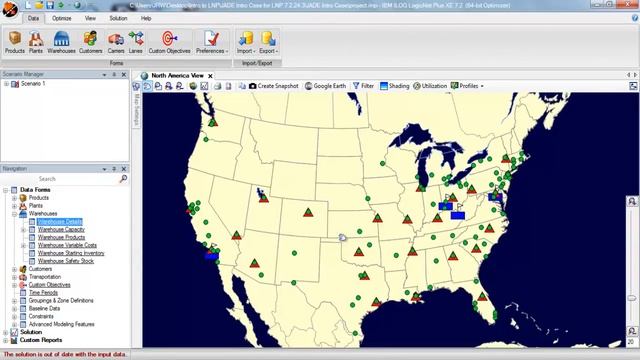Open the Help menu tab
The image size is (640, 360).
(146, 18)
